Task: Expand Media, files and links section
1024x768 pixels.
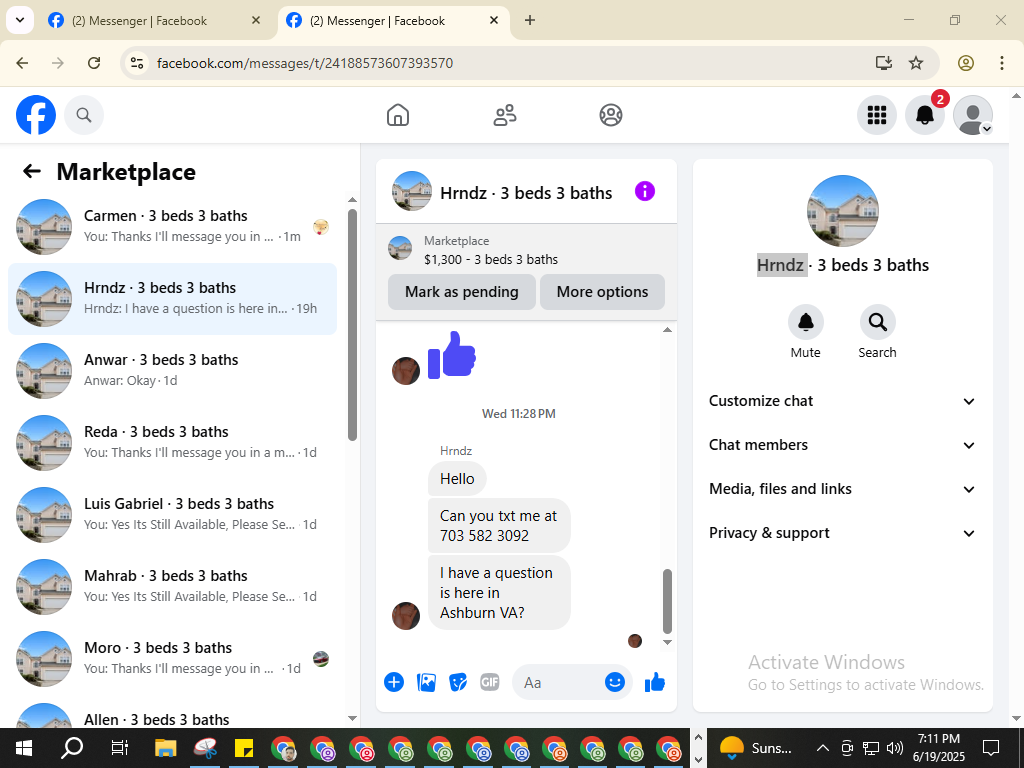Action: click(842, 489)
